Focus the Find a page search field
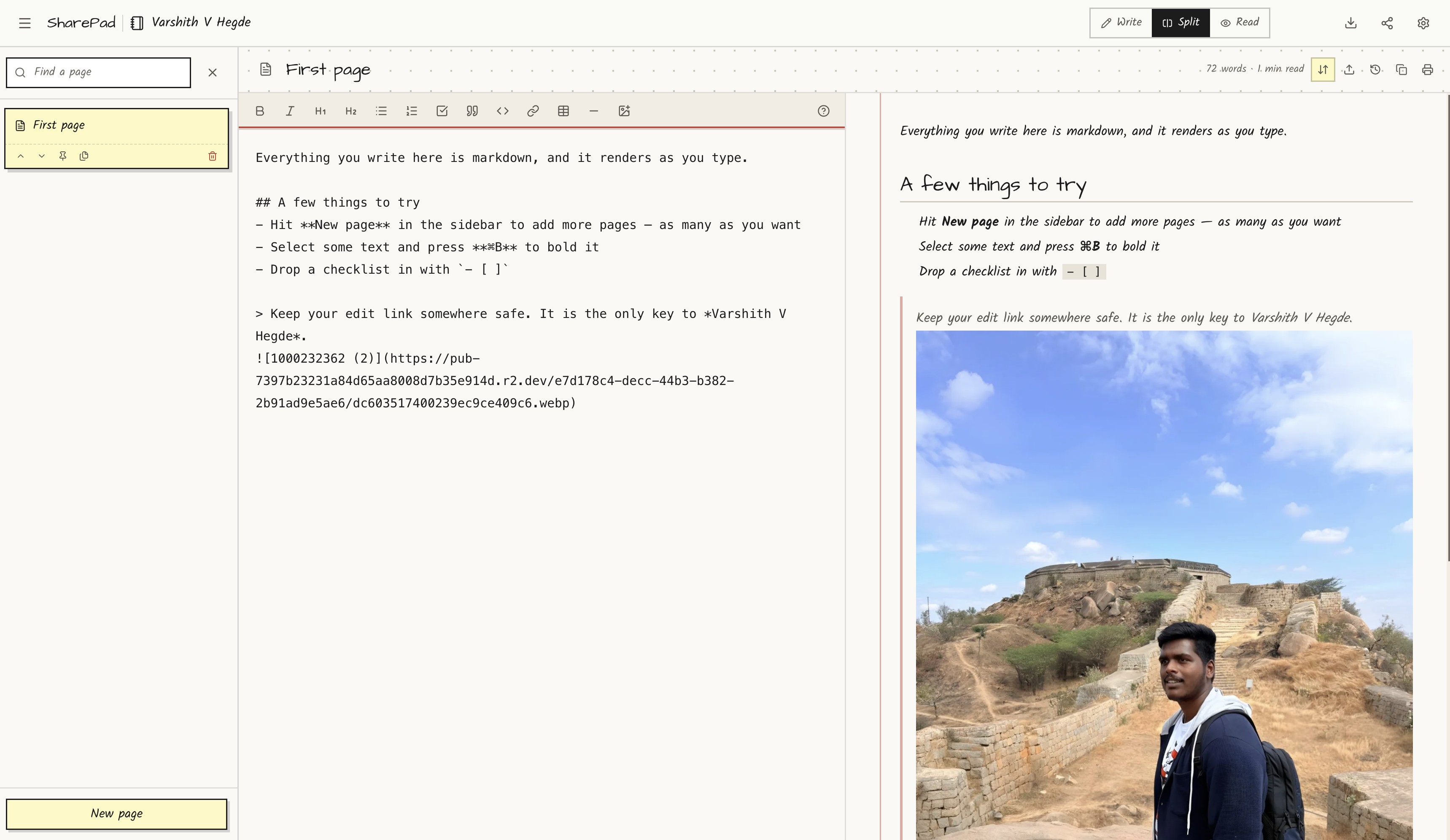Image resolution: width=1450 pixels, height=840 pixels. tap(98, 73)
